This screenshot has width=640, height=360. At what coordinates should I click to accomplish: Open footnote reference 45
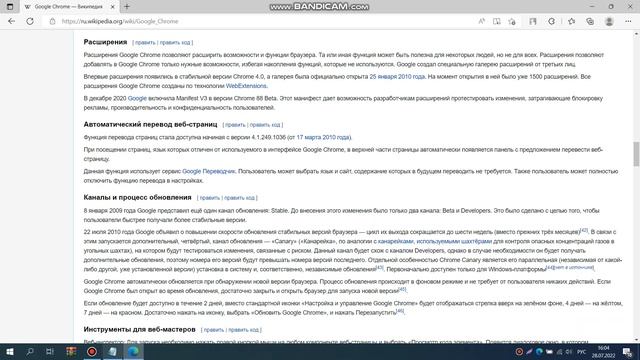click(x=402, y=289)
